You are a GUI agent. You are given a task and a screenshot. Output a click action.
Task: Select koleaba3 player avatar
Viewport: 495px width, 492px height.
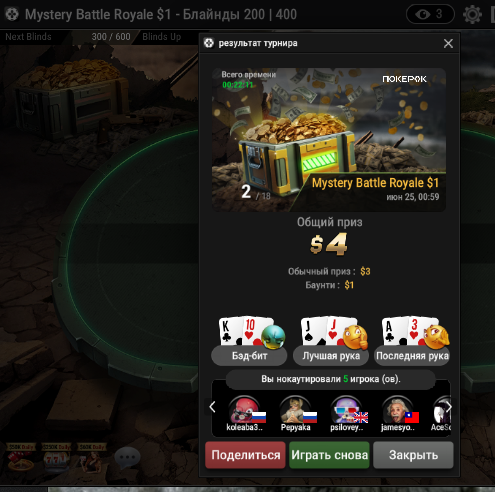pyautogui.click(x=245, y=410)
